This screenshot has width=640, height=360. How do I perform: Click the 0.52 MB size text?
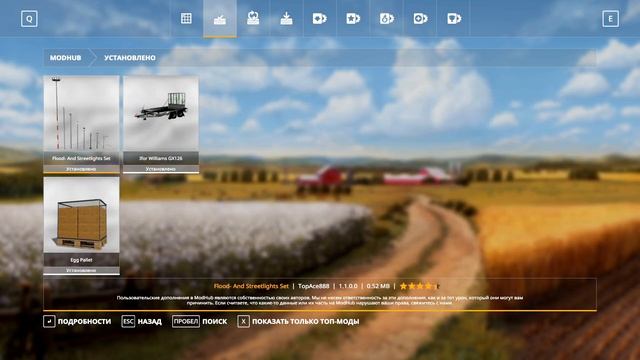(378, 286)
